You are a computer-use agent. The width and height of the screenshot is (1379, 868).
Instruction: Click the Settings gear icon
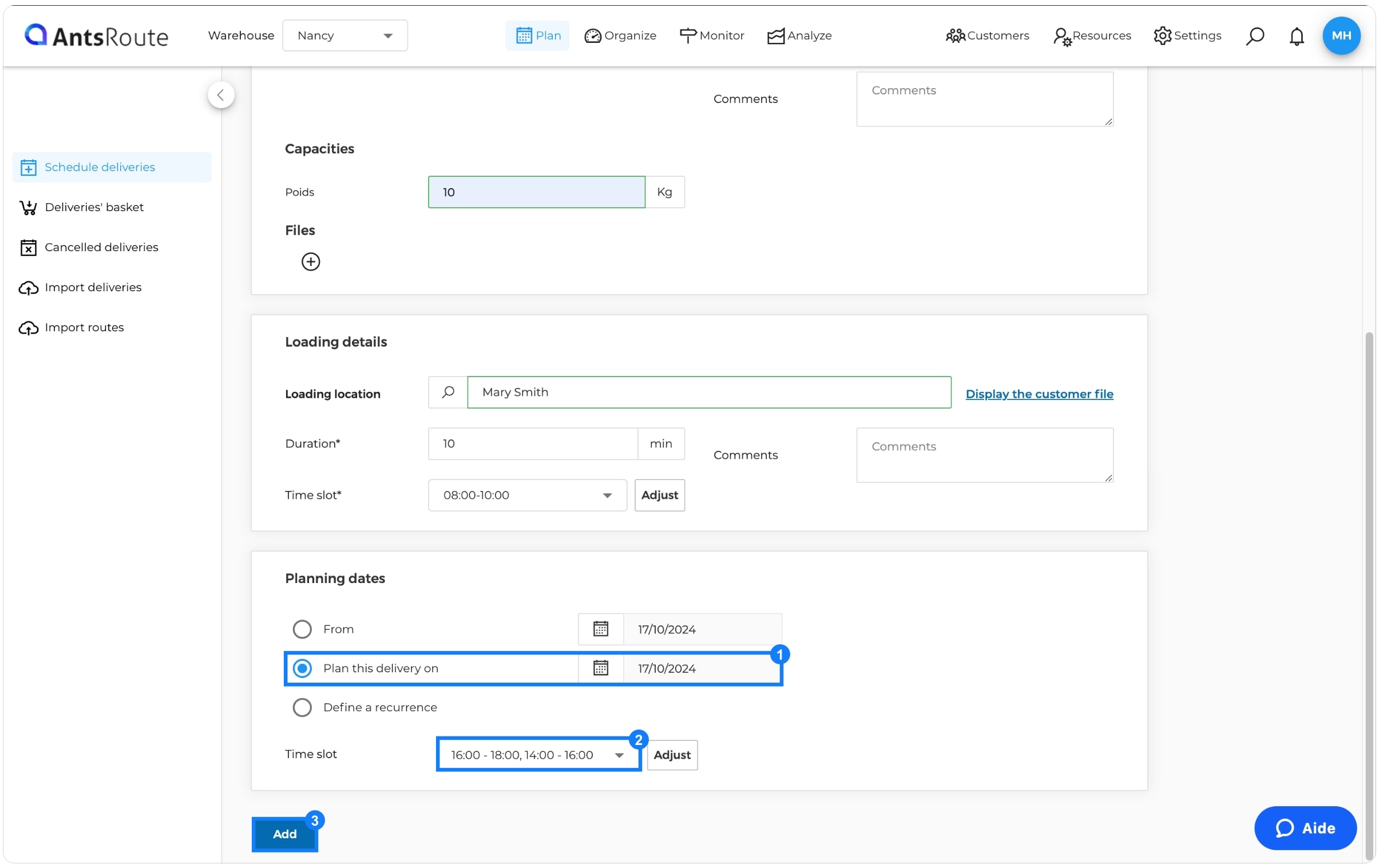click(x=1162, y=35)
